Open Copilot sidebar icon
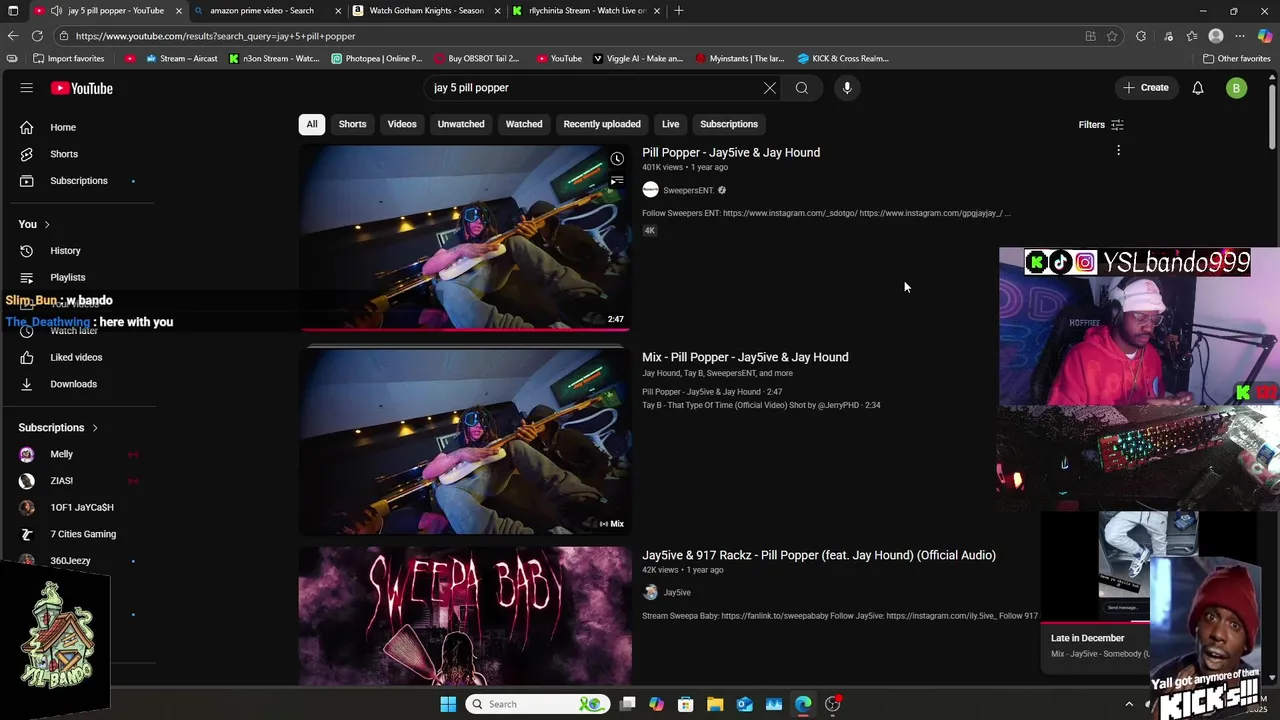The height and width of the screenshot is (720, 1280). [x=1265, y=36]
